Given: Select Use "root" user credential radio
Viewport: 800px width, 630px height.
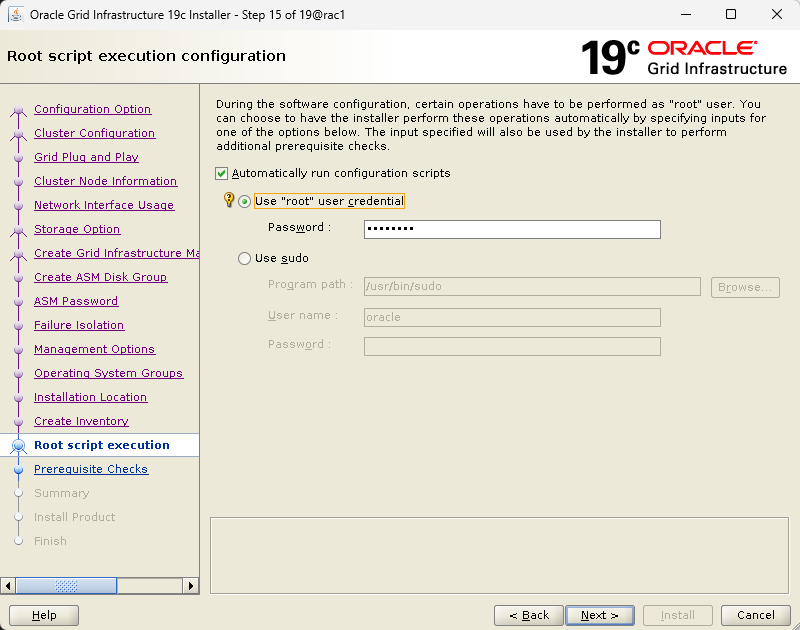Looking at the screenshot, I should tap(244, 201).
